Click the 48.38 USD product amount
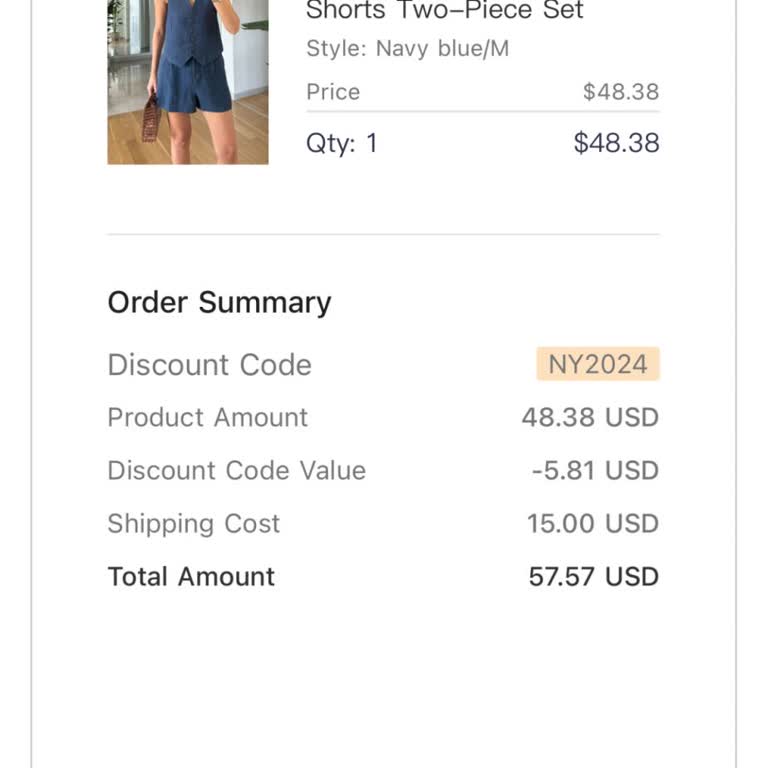Viewport: 768px width, 768px height. 590,417
